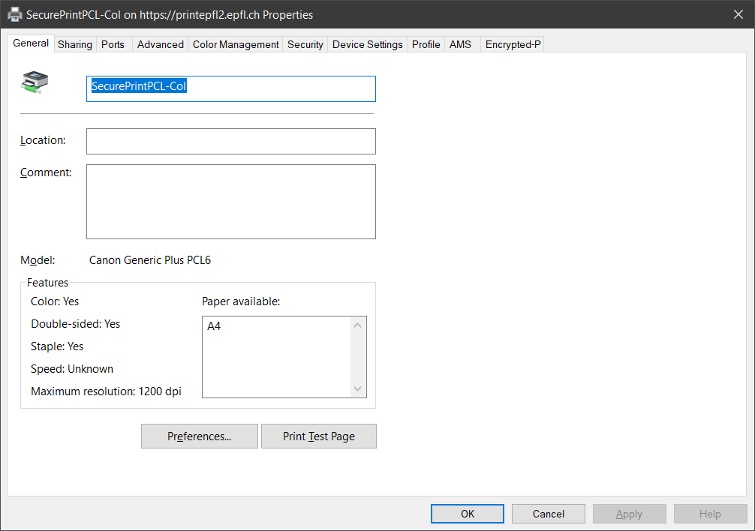This screenshot has width=755, height=531.
Task: Open the Security tab
Action: click(305, 44)
